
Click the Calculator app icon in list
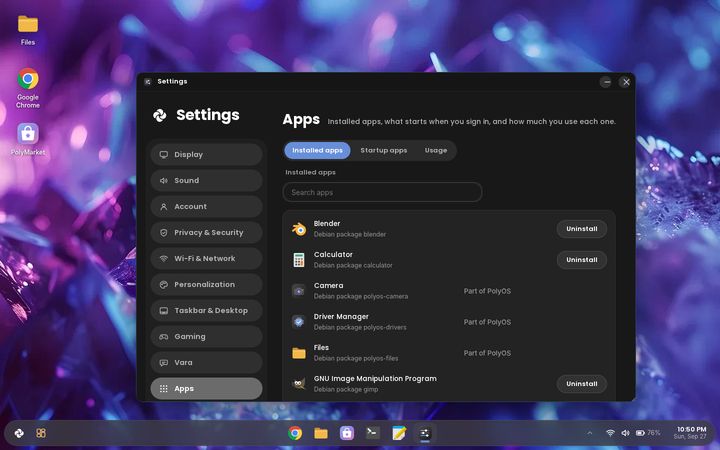tap(299, 260)
